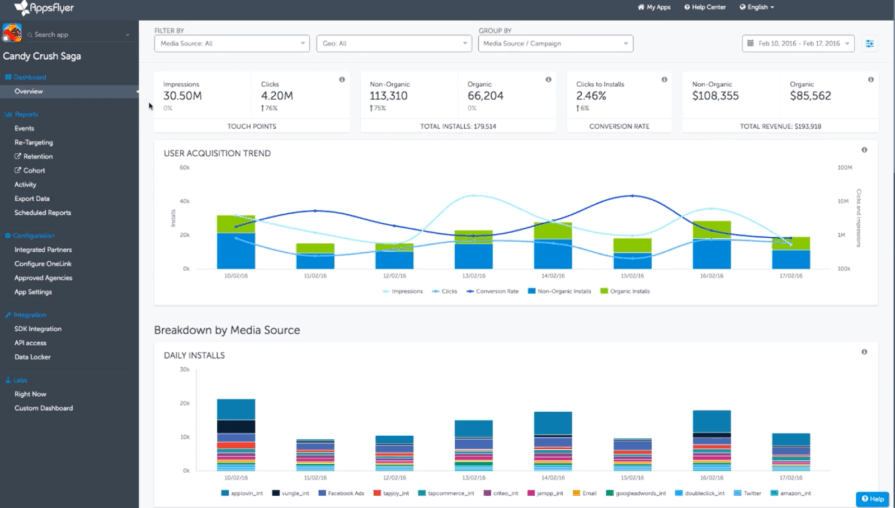Toggle Clicks series in trend legend

pyautogui.click(x=445, y=291)
